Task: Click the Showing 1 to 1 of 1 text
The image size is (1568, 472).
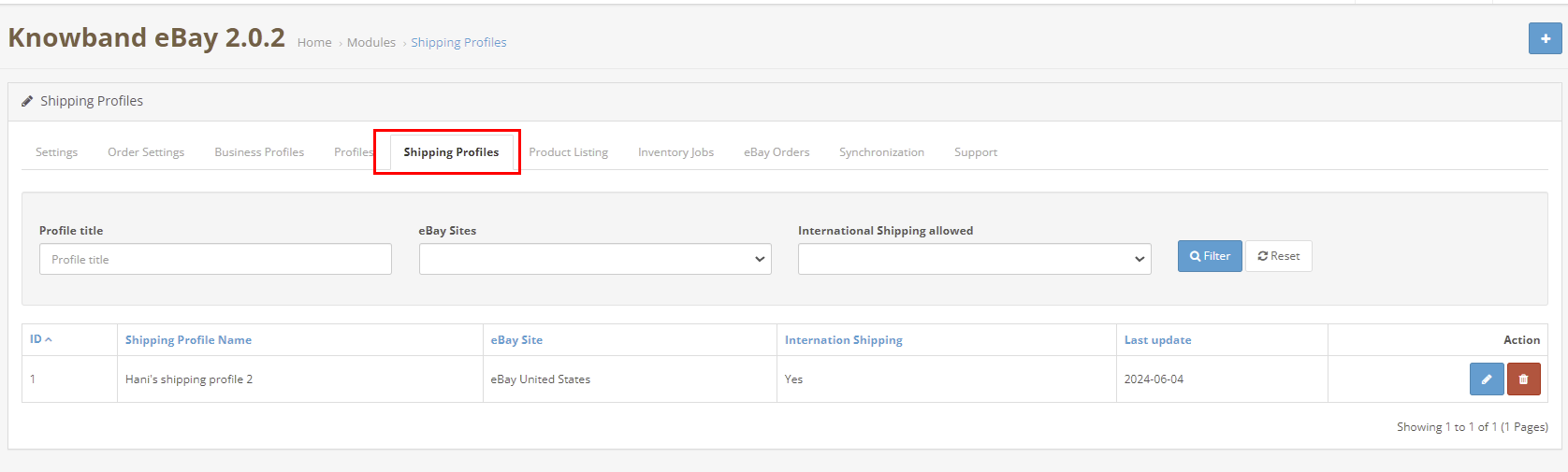Action: click(1472, 427)
